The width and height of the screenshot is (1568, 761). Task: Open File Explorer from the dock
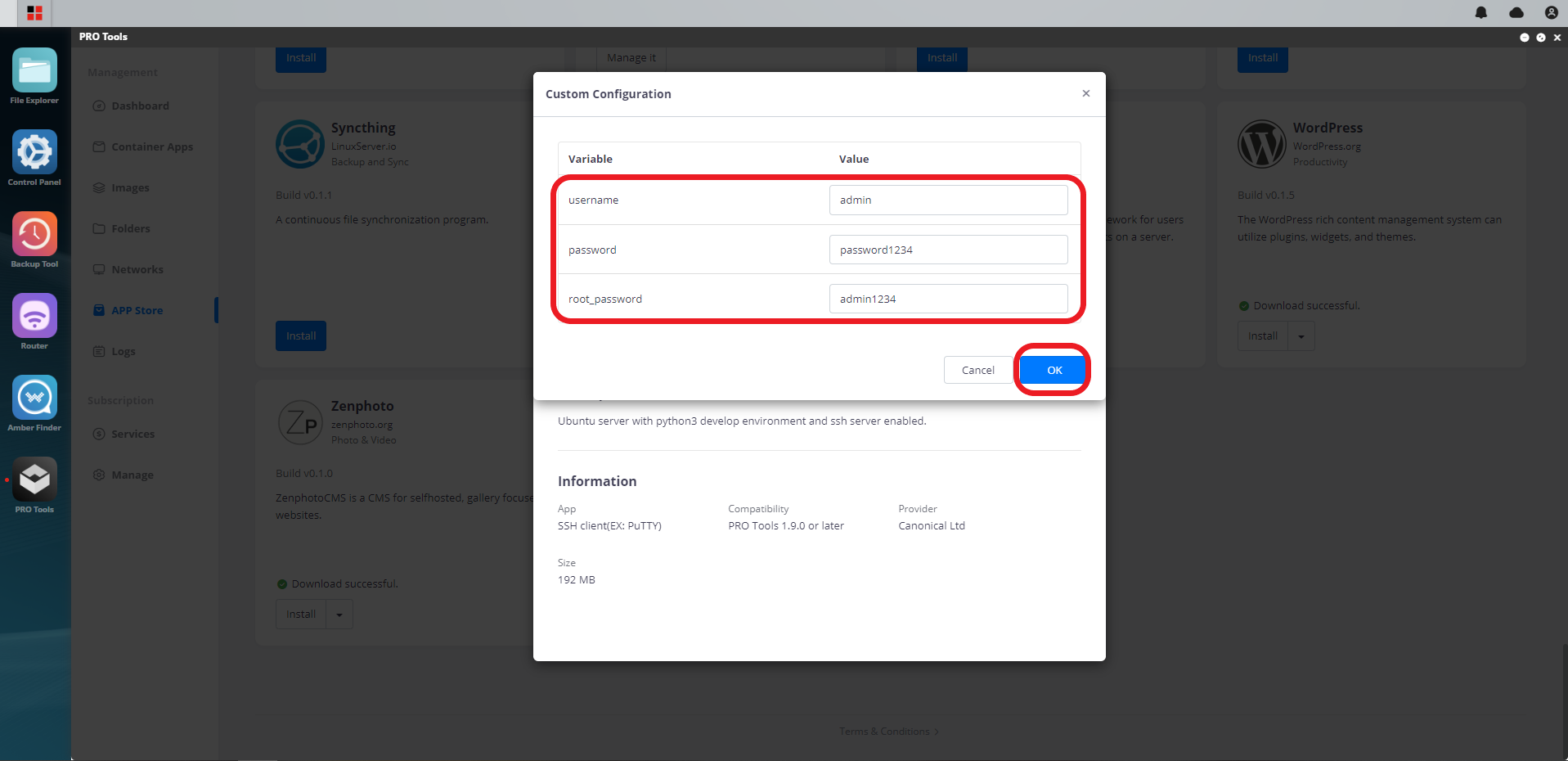[x=34, y=70]
